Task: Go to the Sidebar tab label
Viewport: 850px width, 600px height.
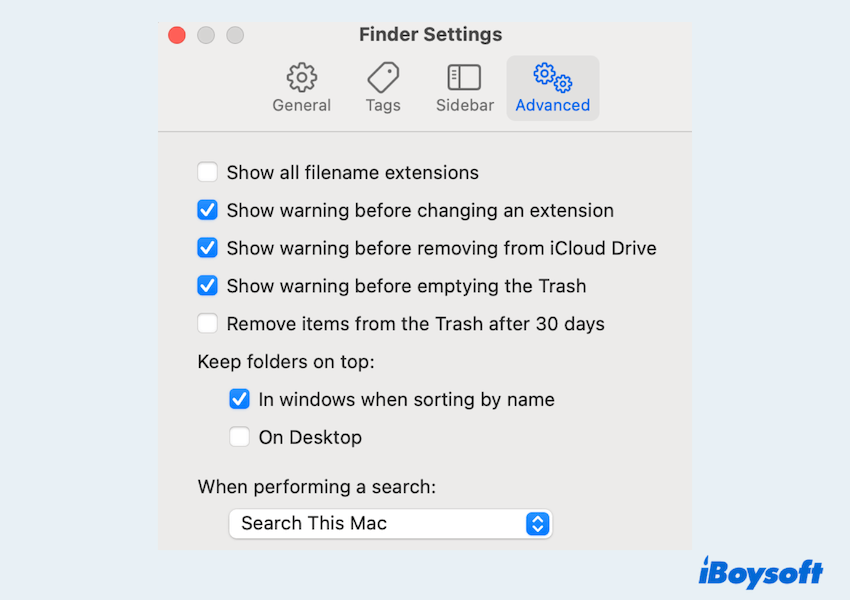Action: [464, 105]
